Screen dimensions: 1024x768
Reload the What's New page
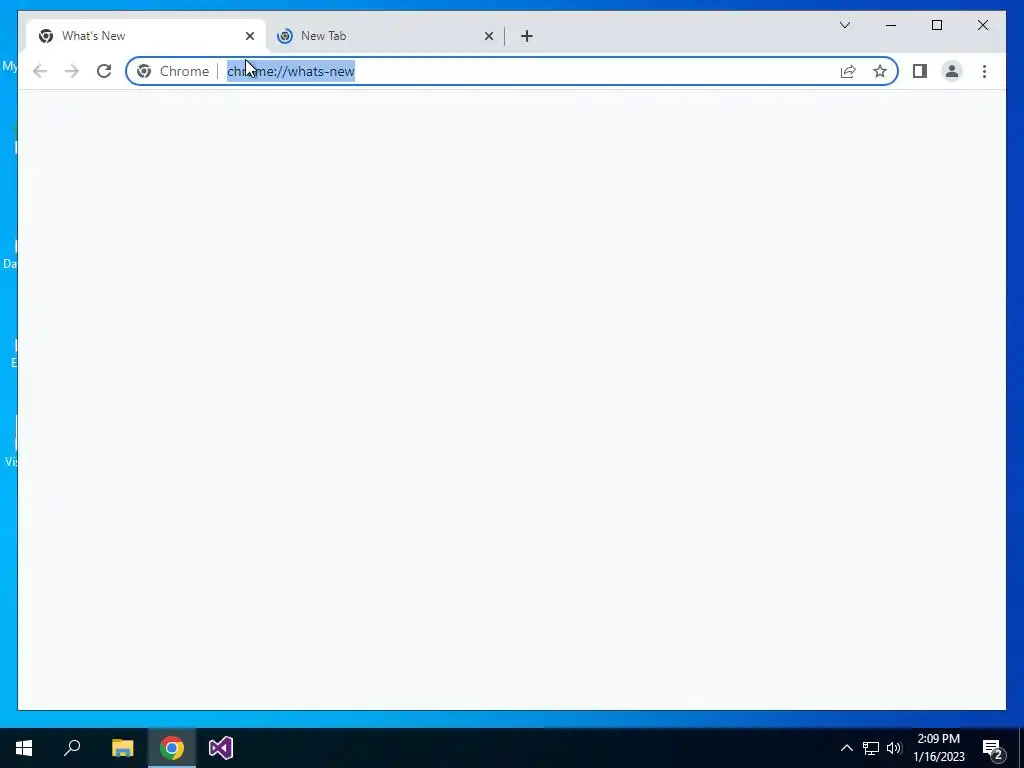[x=104, y=71]
